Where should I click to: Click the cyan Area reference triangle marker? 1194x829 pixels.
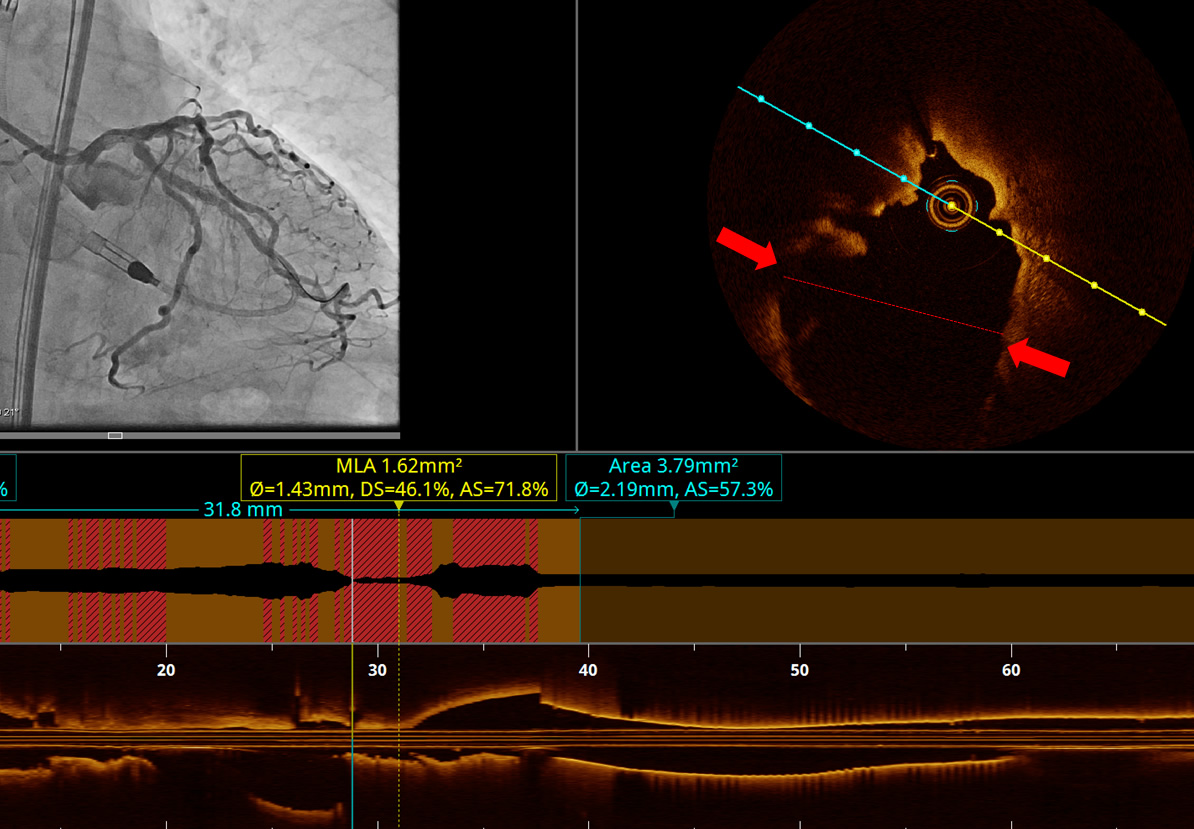tap(674, 507)
